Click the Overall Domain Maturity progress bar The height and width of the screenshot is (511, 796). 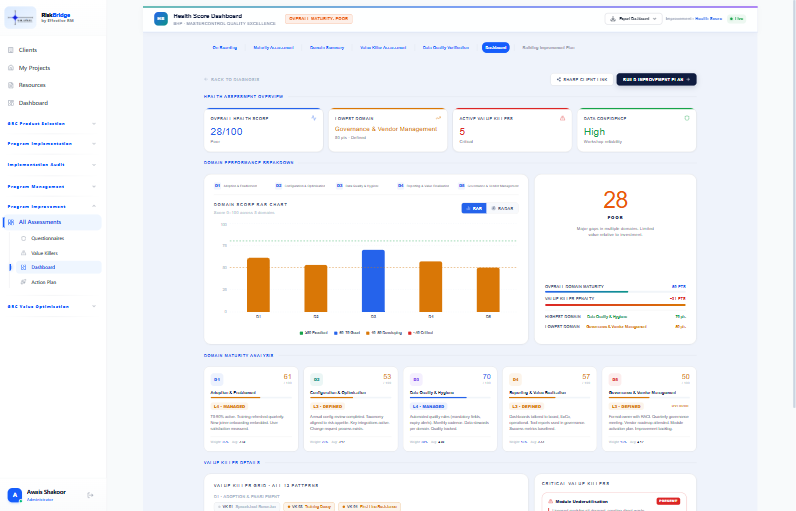[x=615, y=292]
